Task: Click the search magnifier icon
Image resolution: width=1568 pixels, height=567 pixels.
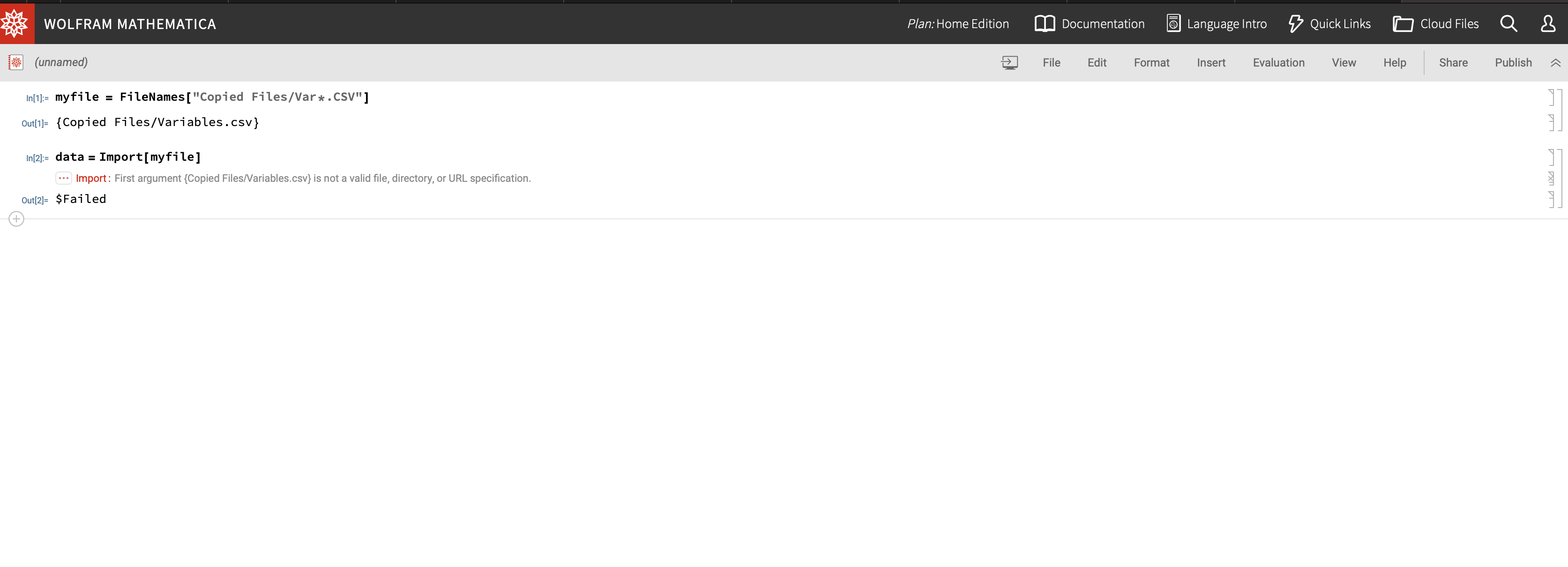Action: [x=1508, y=24]
